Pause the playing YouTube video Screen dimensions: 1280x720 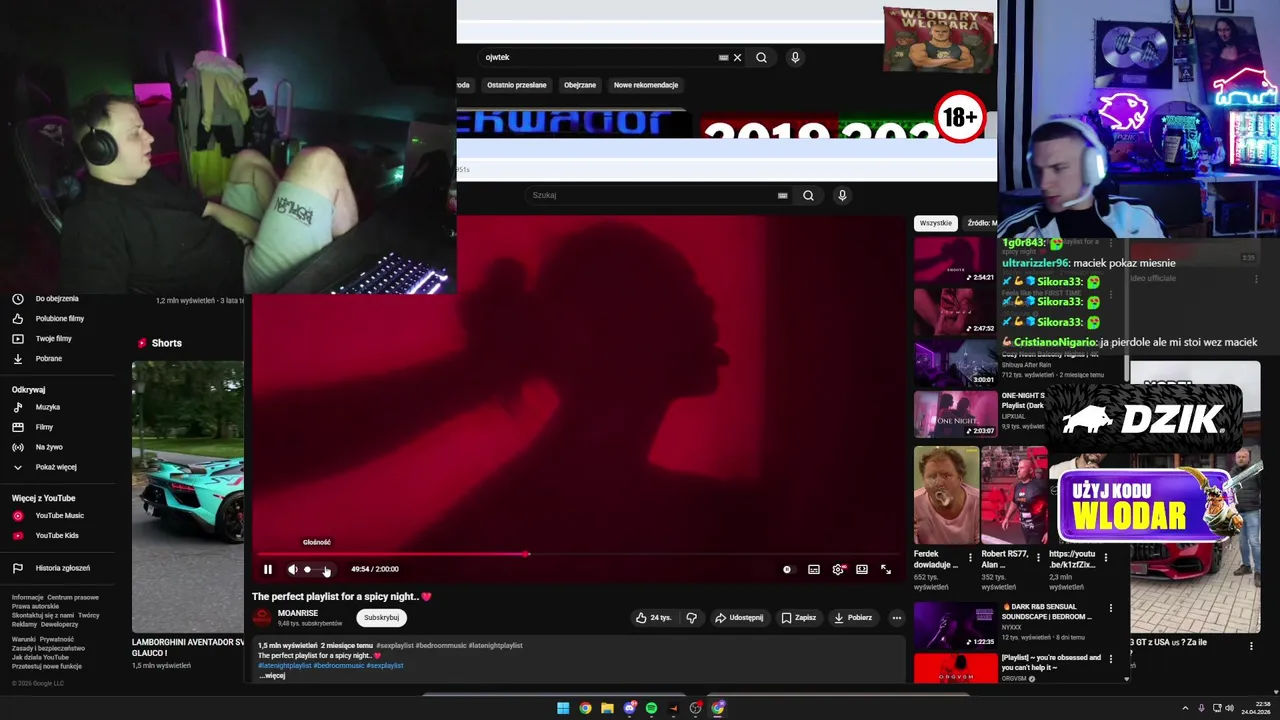point(268,569)
